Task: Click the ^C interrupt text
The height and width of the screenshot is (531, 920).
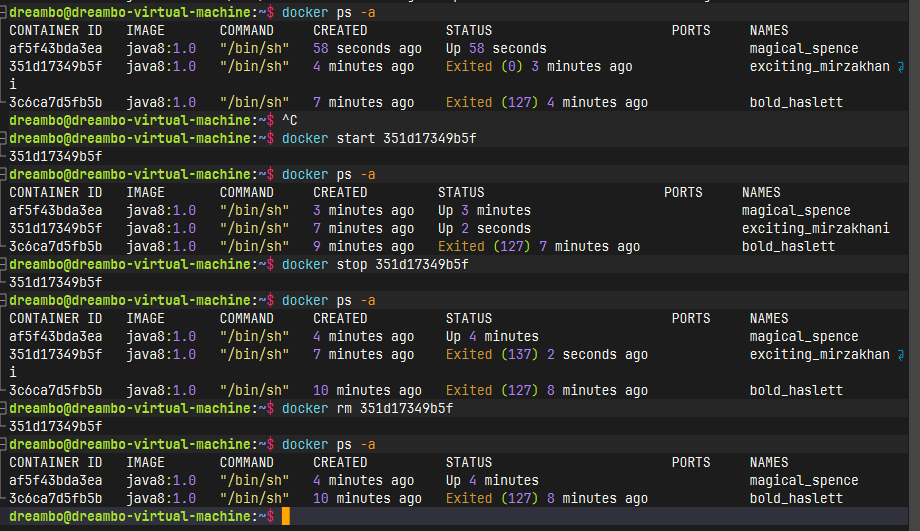Action: pos(290,121)
